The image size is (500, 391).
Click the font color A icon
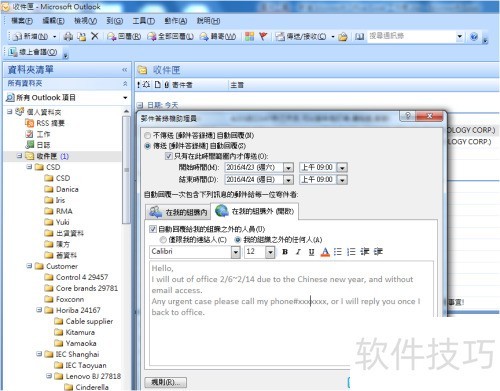325,252
